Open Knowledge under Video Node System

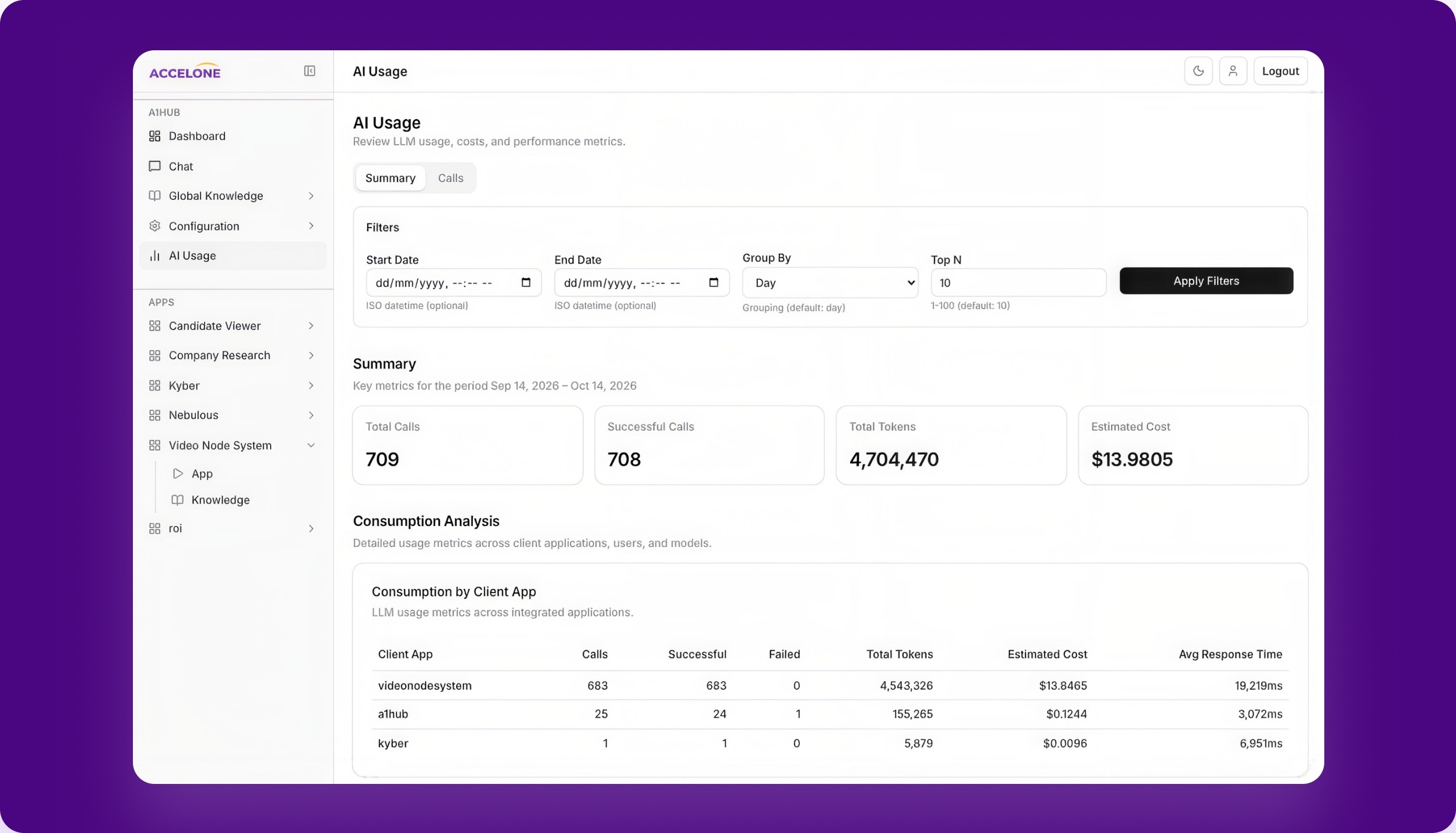click(220, 500)
